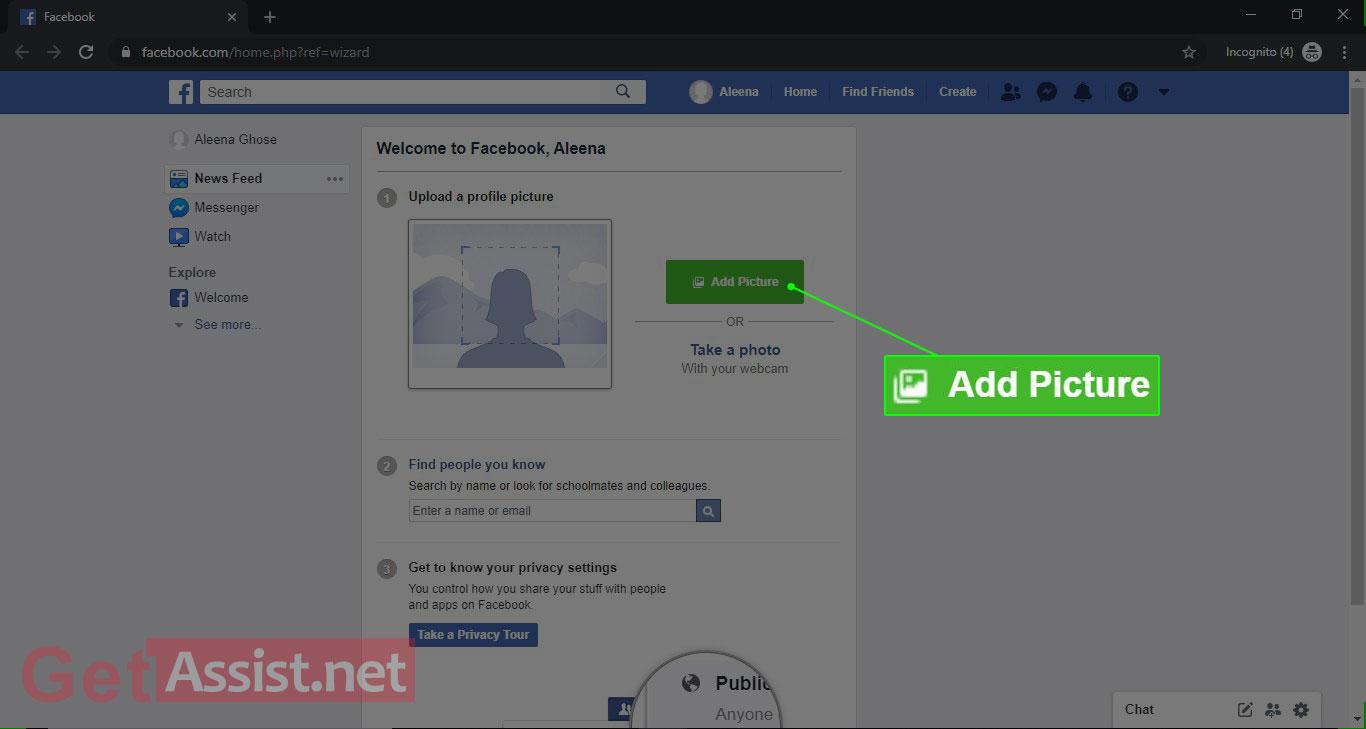This screenshot has width=1366, height=729.
Task: Open the Chrome menu (three dots)
Action: point(1343,52)
